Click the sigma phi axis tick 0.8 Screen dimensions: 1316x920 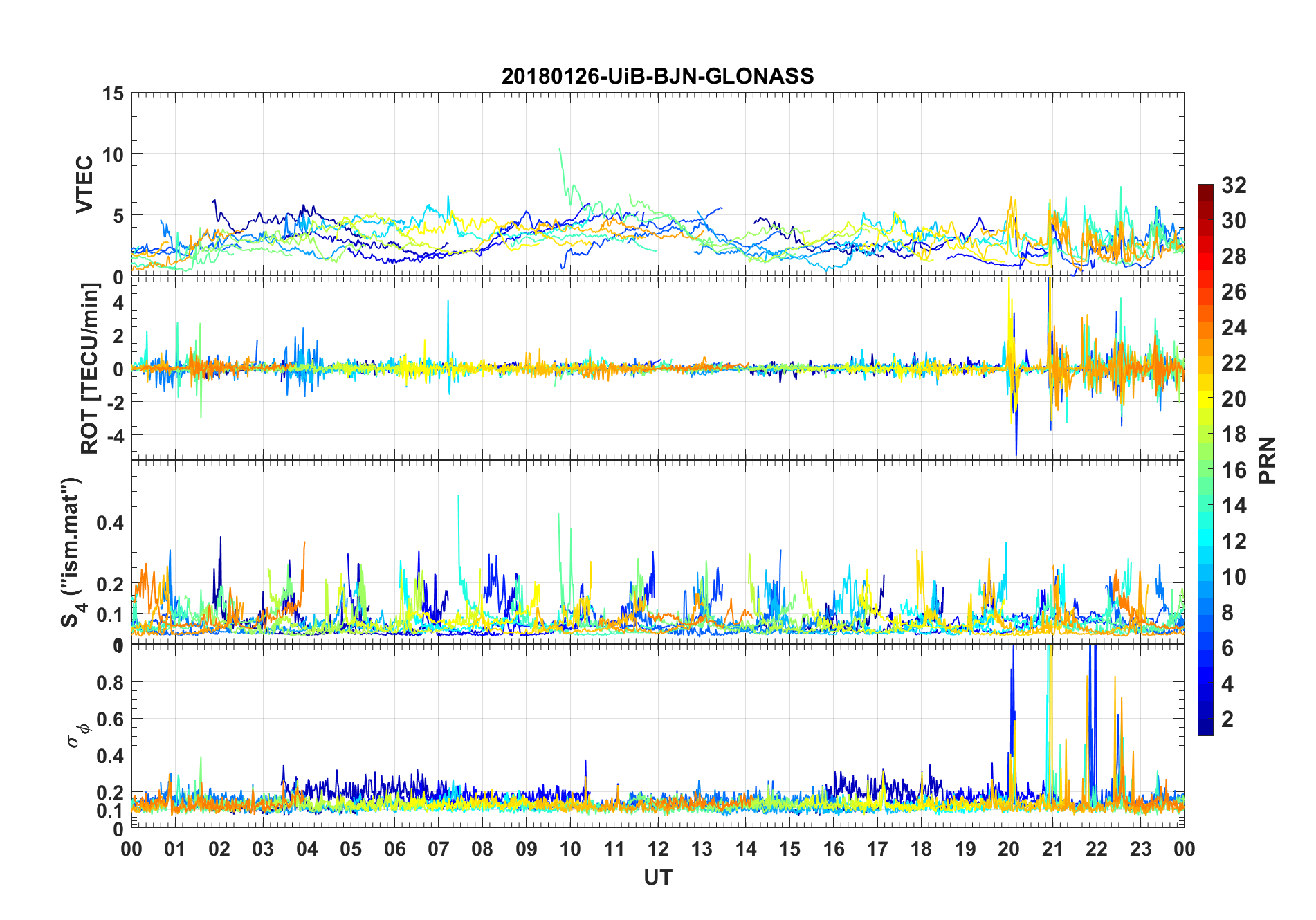coord(111,683)
